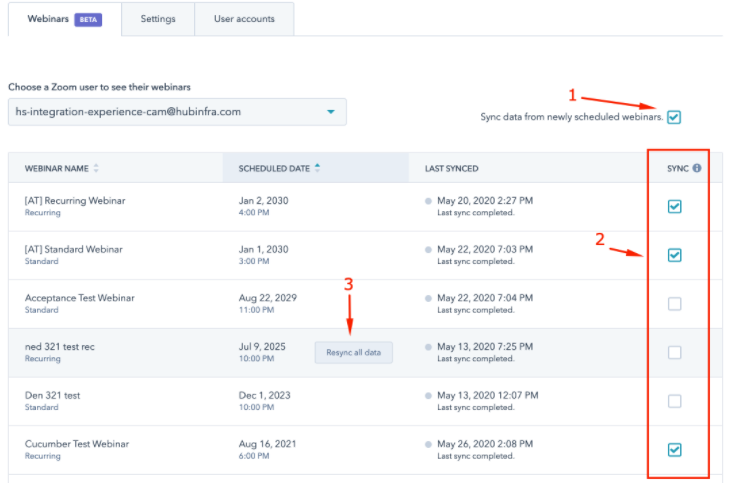Sort by Webinar Name column arrows
This screenshot has width=733, height=486.
pyautogui.click(x=96, y=168)
